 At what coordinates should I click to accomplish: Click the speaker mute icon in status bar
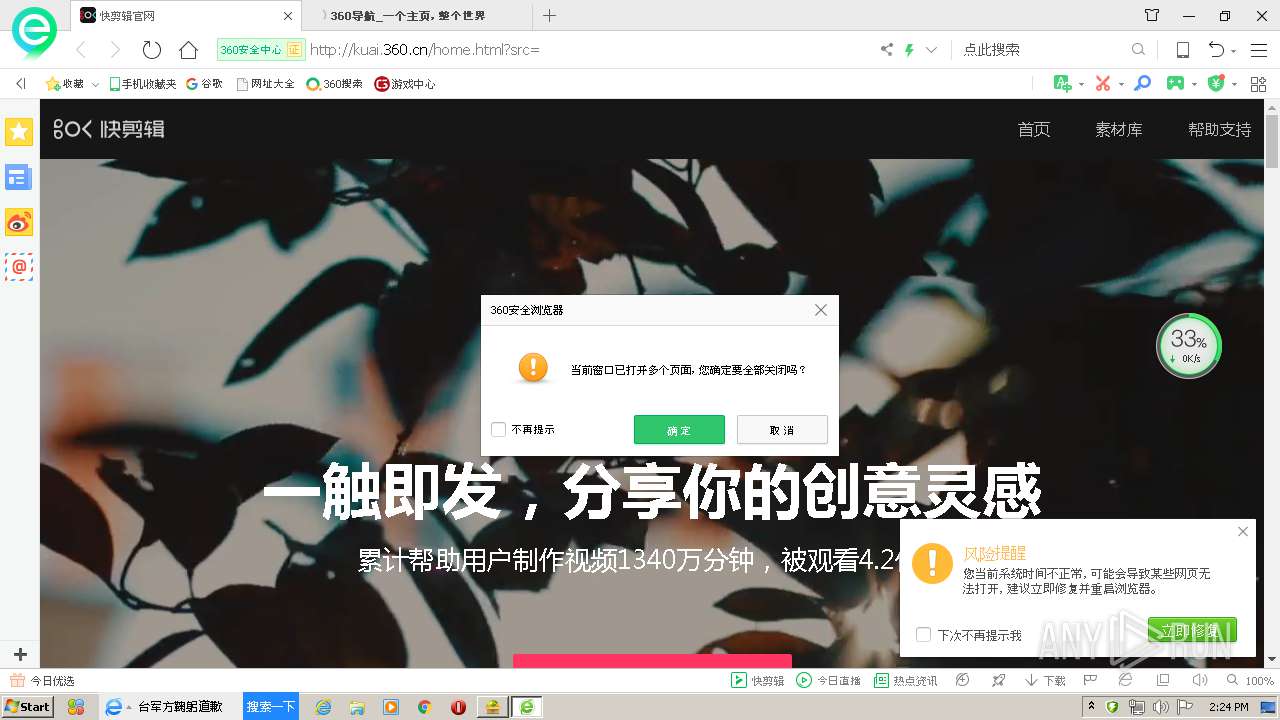[x=1199, y=680]
